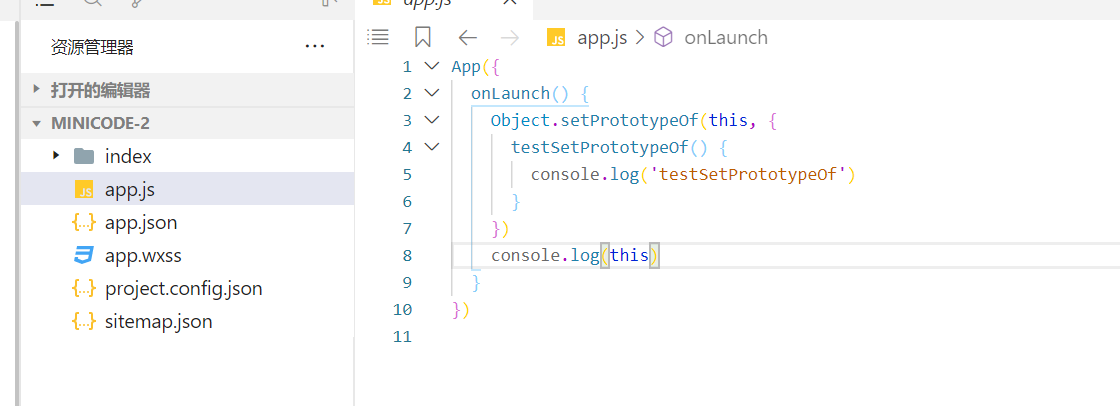This screenshot has width=1120, height=406.
Task: Open the resource manager more-actions ellipsis
Action: 315,47
